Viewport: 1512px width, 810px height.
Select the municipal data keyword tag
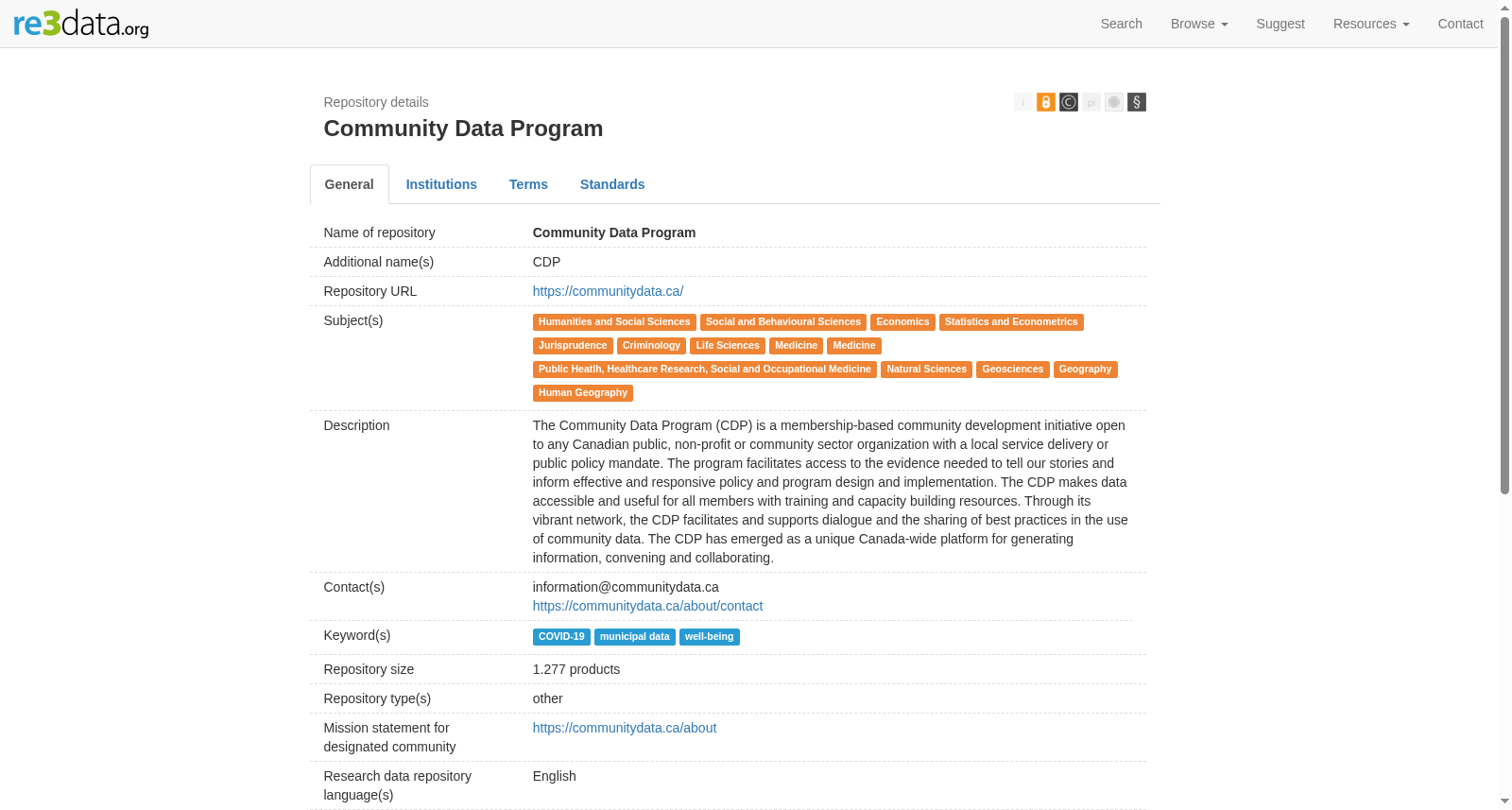click(635, 637)
